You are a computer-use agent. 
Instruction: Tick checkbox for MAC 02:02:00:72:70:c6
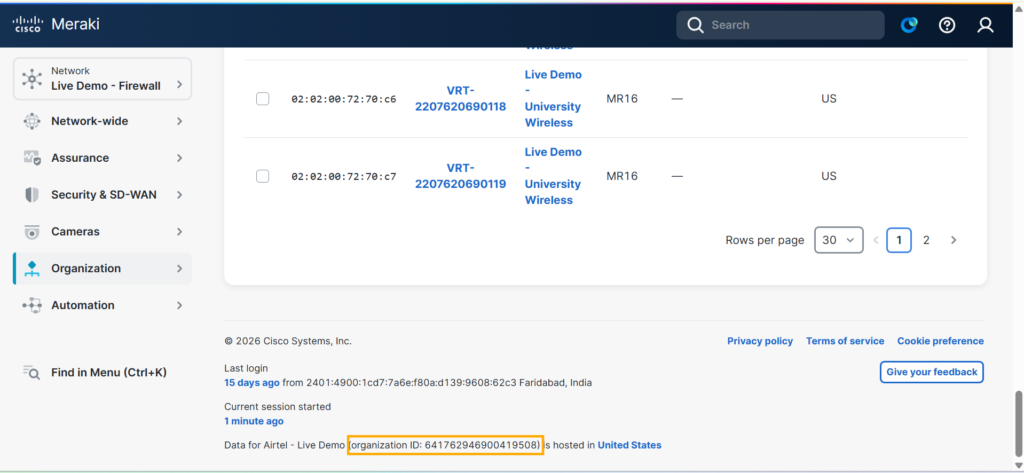263,99
